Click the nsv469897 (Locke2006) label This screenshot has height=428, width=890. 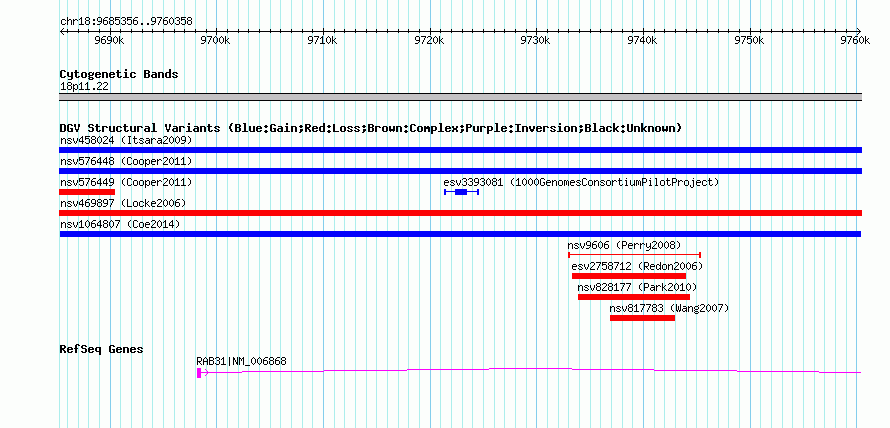(123, 203)
